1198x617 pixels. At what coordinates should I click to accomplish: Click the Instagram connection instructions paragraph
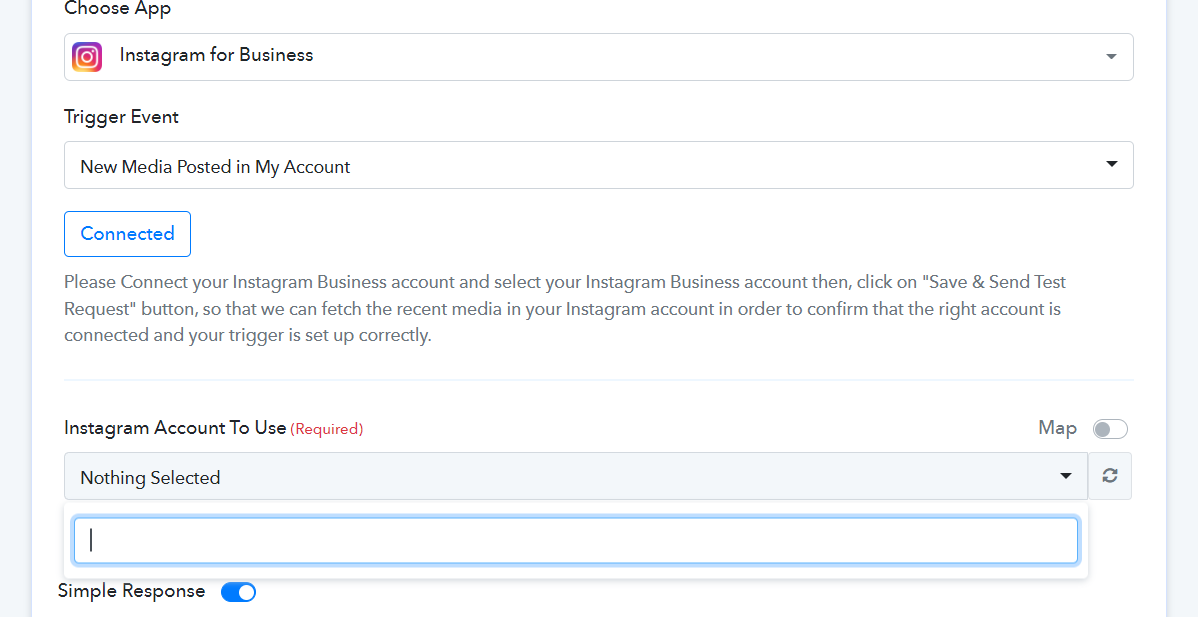click(565, 308)
